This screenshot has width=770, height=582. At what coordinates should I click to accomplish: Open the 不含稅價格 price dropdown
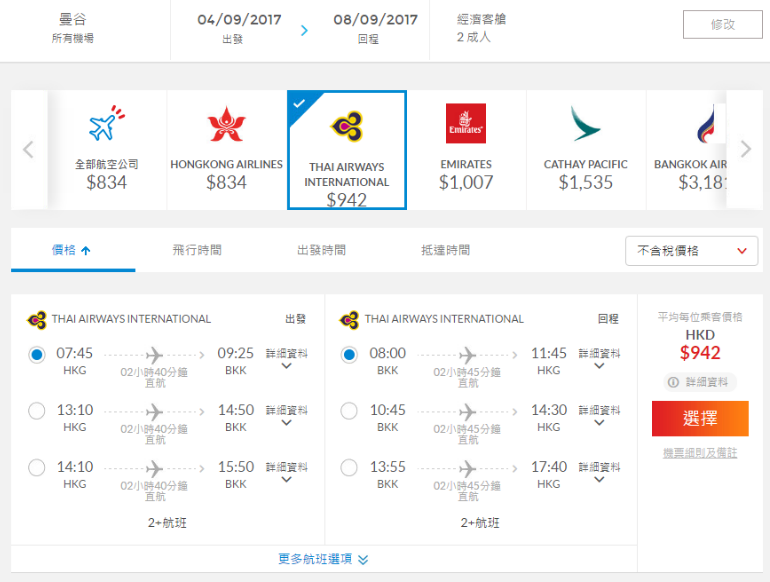tap(691, 251)
